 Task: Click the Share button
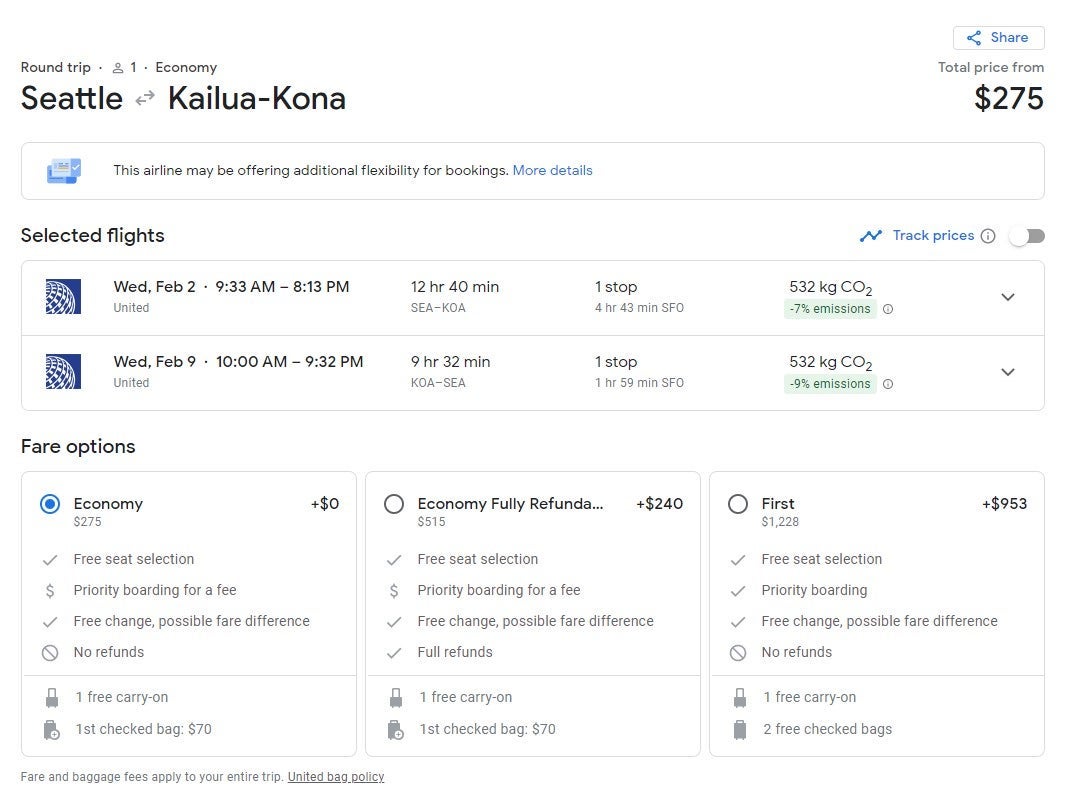tap(998, 38)
